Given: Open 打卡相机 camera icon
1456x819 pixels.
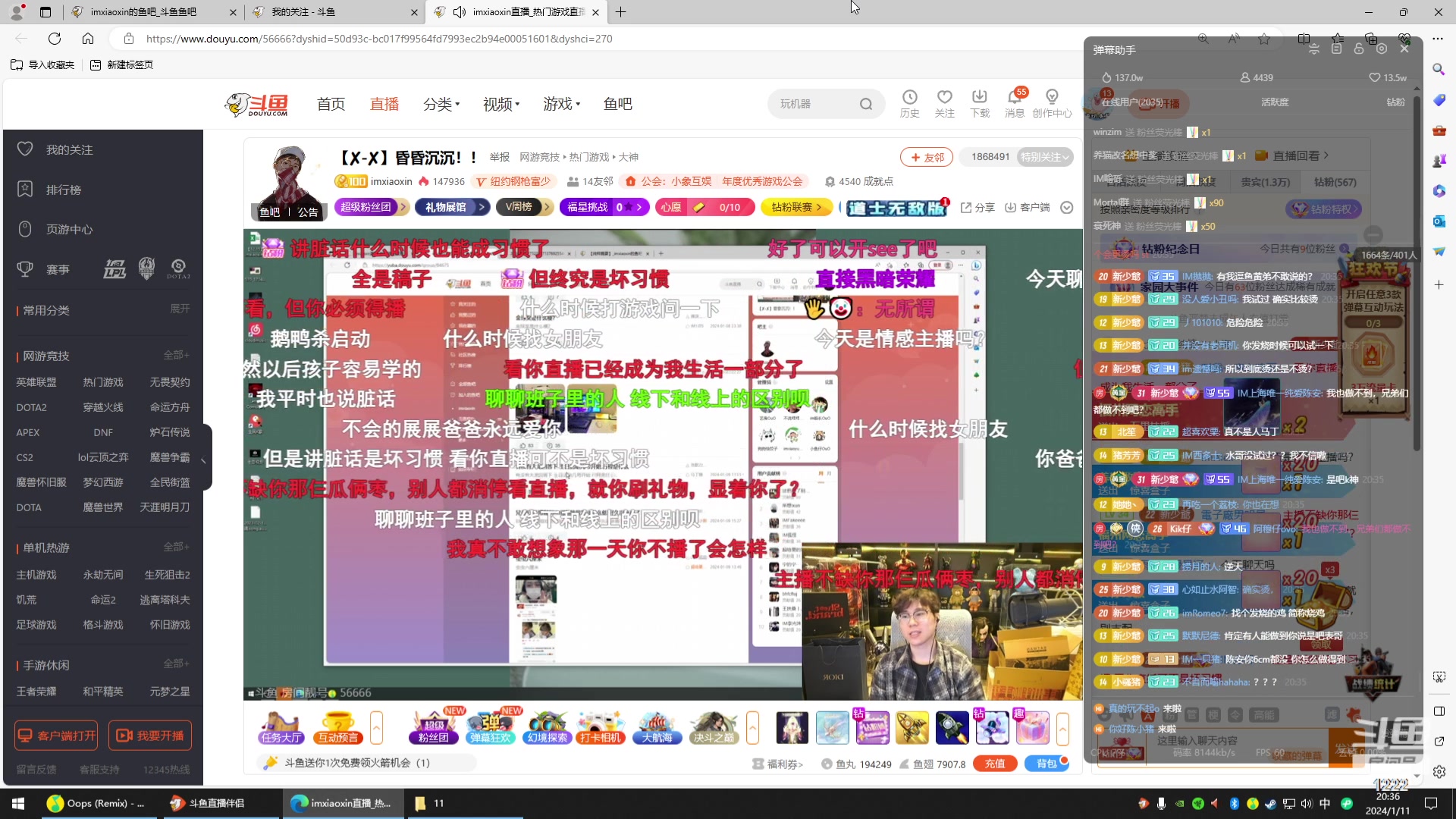Looking at the screenshot, I should tap(601, 727).
